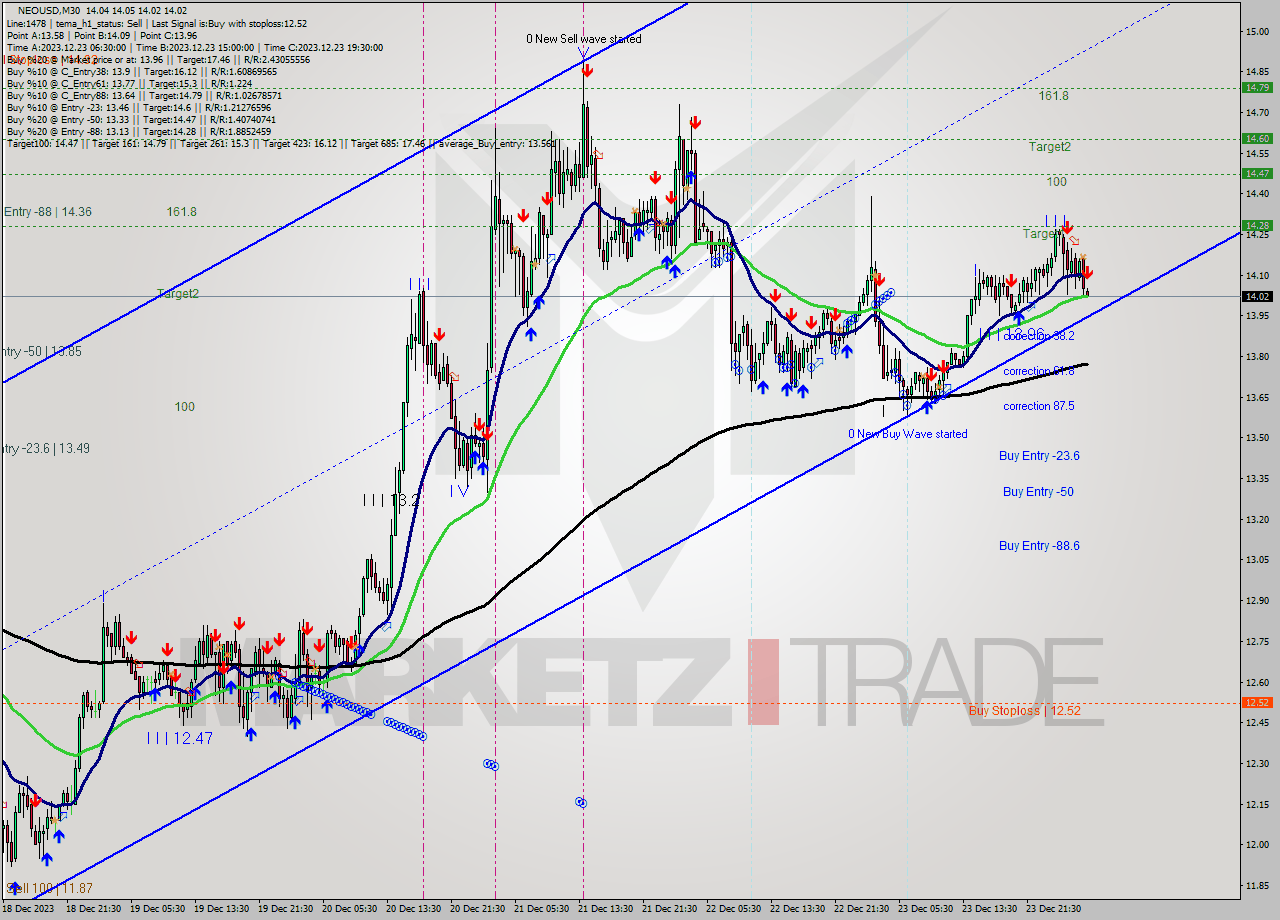Screen dimensions: 1280x920
Task: Click the red sell arrow below 'New Sell wave started'
Action: click(x=587, y=71)
